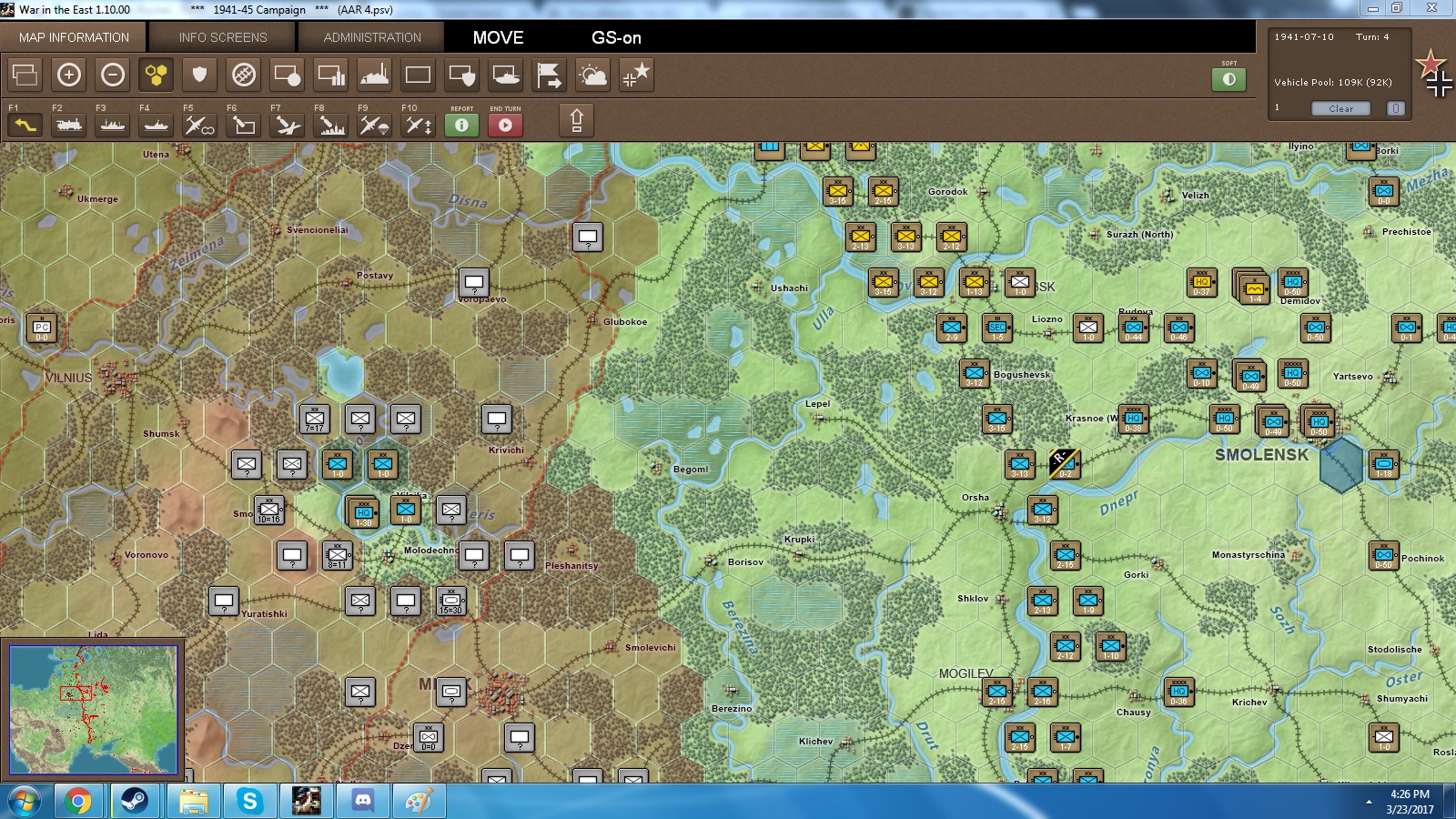Open Paint from the taskbar
The image size is (1456, 819).
coord(419,802)
